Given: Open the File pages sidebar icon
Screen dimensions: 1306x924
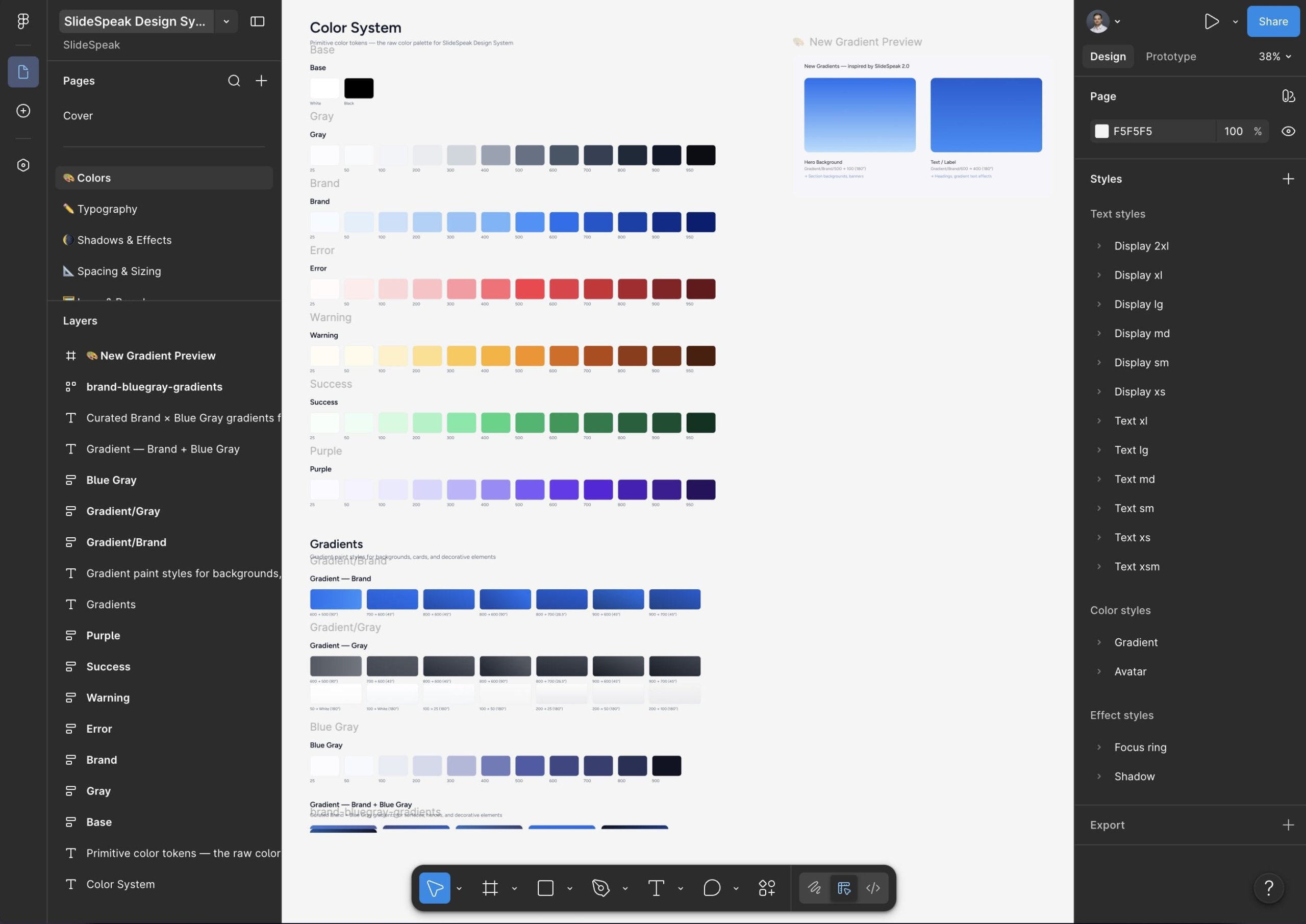Looking at the screenshot, I should pyautogui.click(x=23, y=72).
